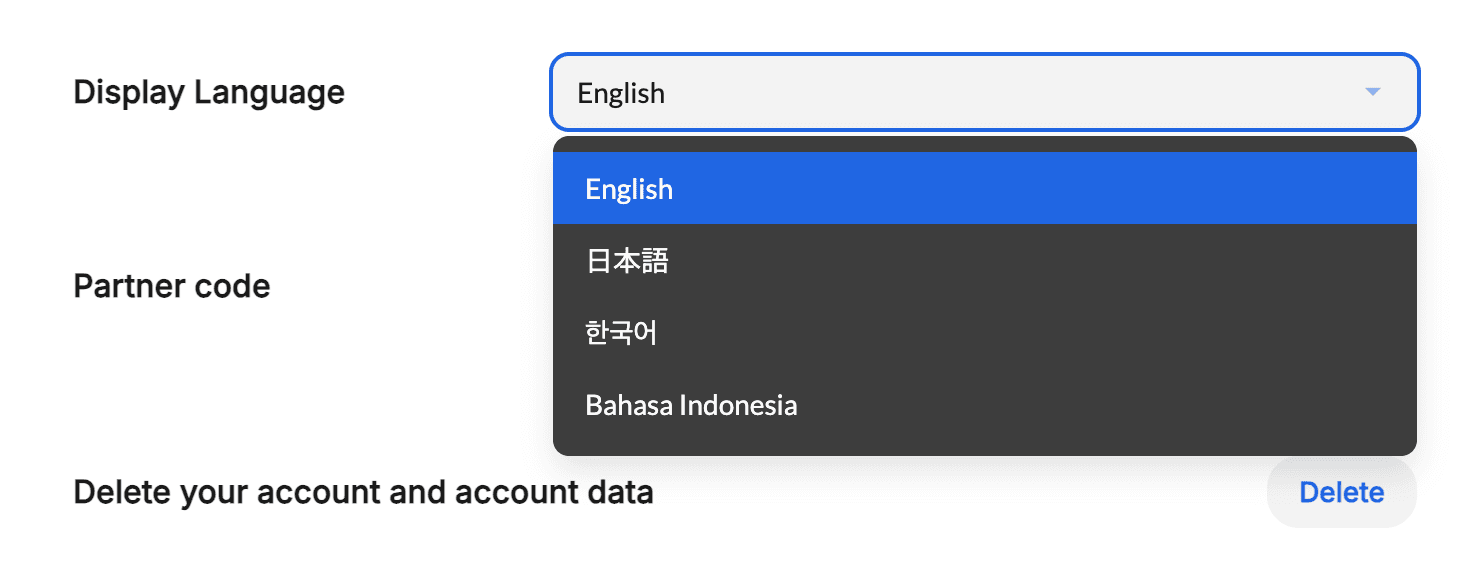
Task: Select English from the language list
Action: pyautogui.click(x=985, y=188)
